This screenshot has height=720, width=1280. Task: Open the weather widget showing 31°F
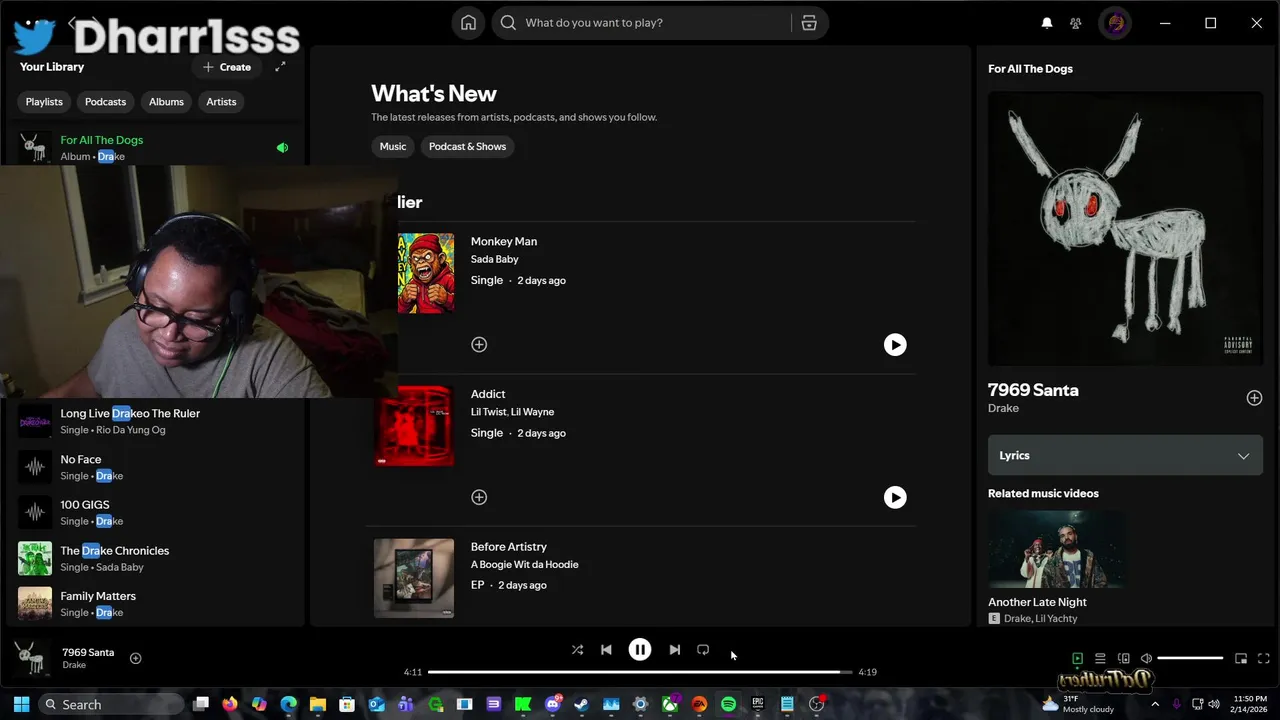(x=1078, y=704)
